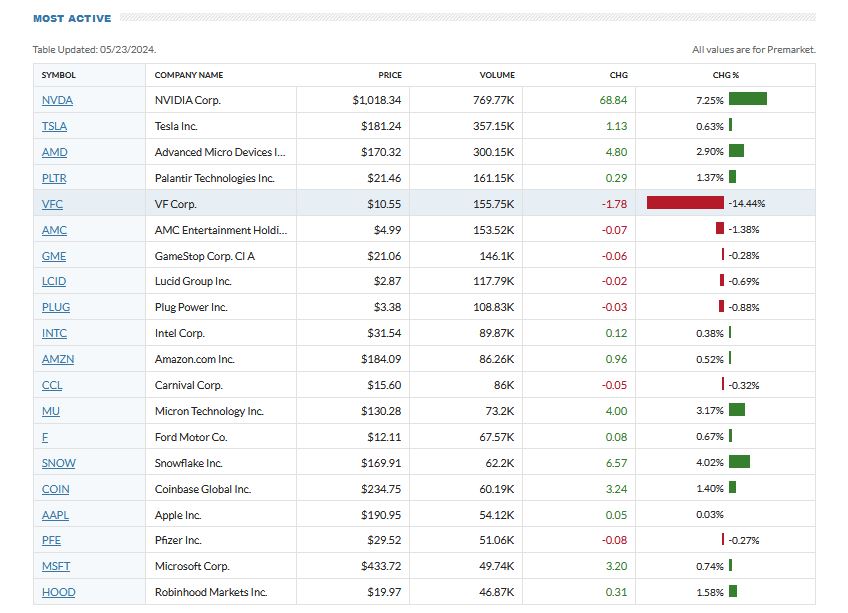Click the Microsoft Corp. price cell
The width and height of the screenshot is (848, 613).
tap(376, 567)
